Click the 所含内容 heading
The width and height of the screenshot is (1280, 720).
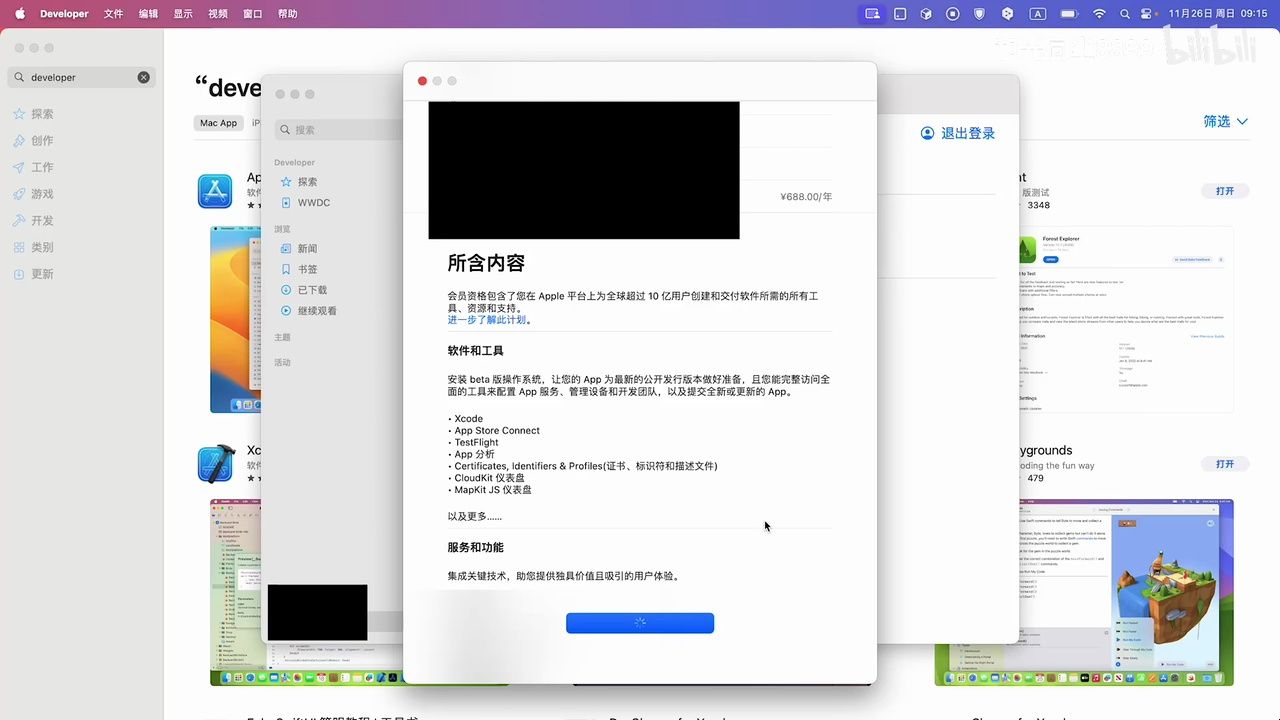(x=486, y=263)
